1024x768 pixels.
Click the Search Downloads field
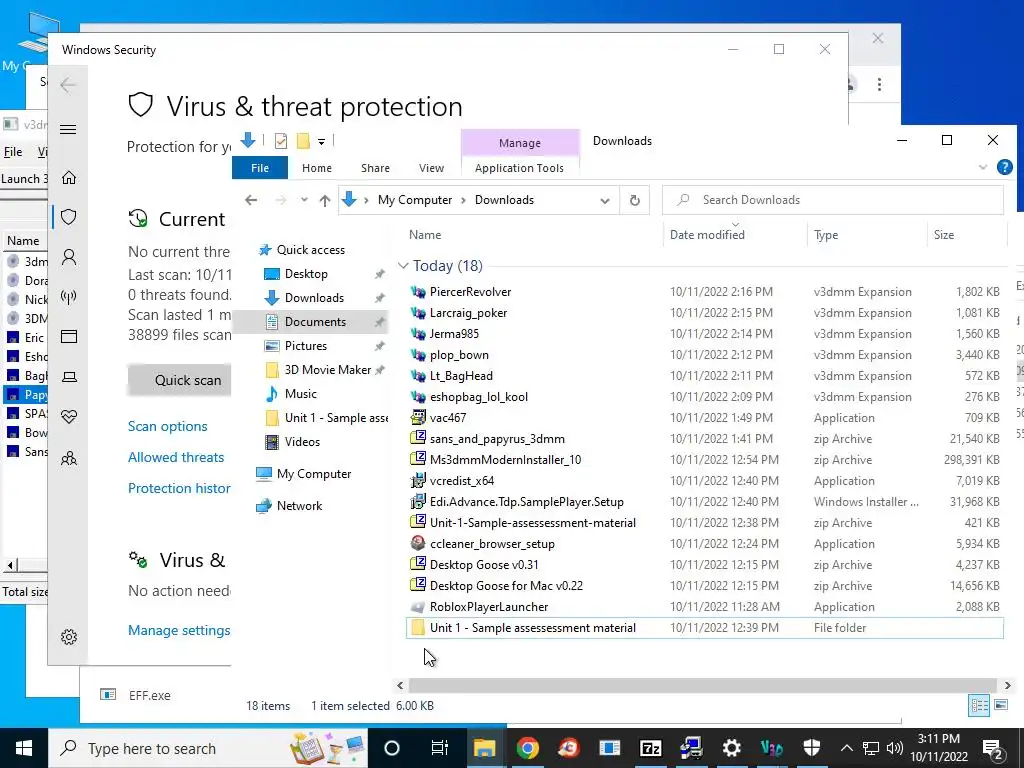click(833, 200)
